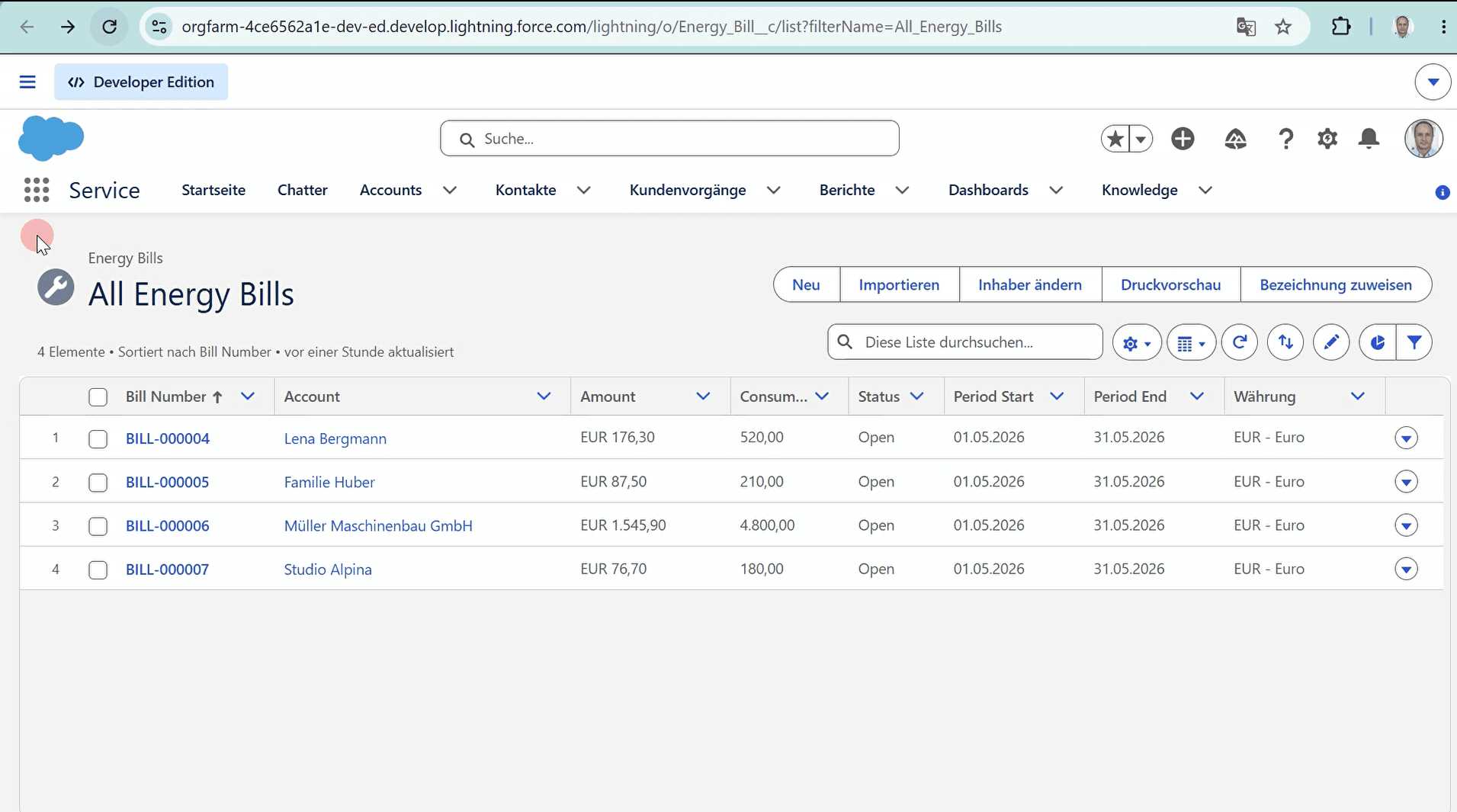This screenshot has height=812, width=1457.
Task: Go back in the browser
Action: (x=27, y=27)
